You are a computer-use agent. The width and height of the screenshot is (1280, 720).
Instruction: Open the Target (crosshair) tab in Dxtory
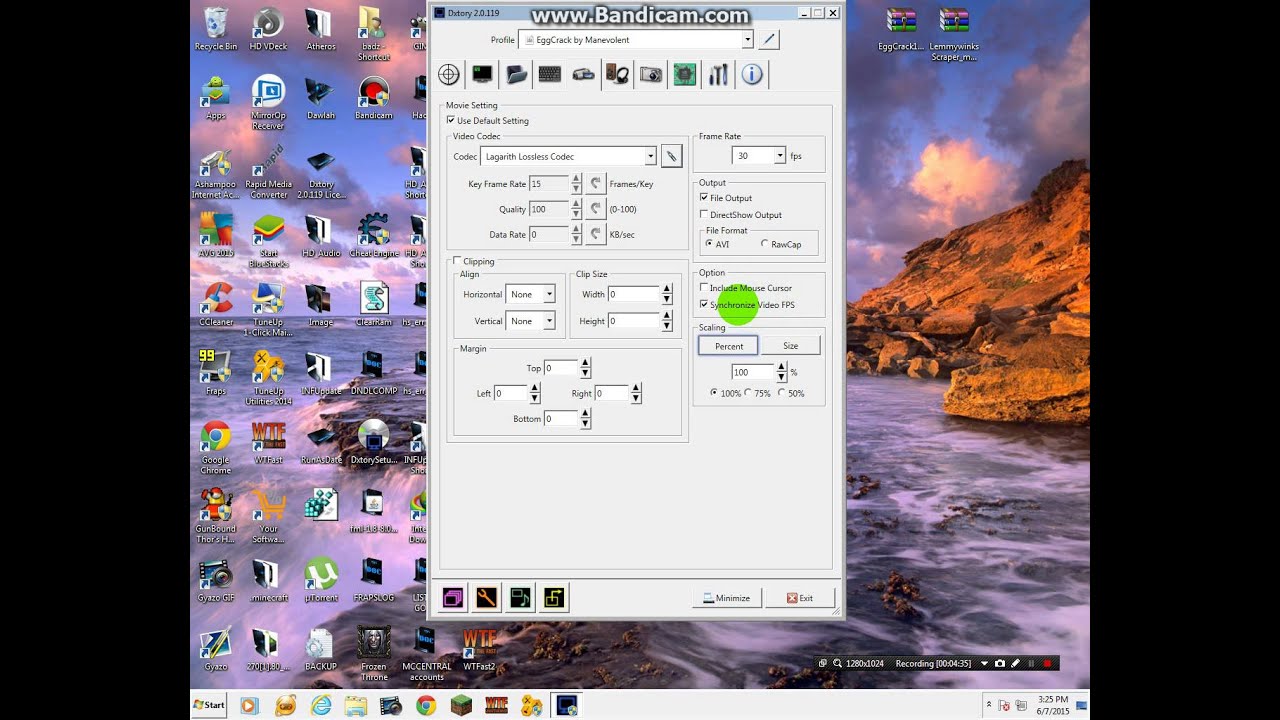point(449,74)
